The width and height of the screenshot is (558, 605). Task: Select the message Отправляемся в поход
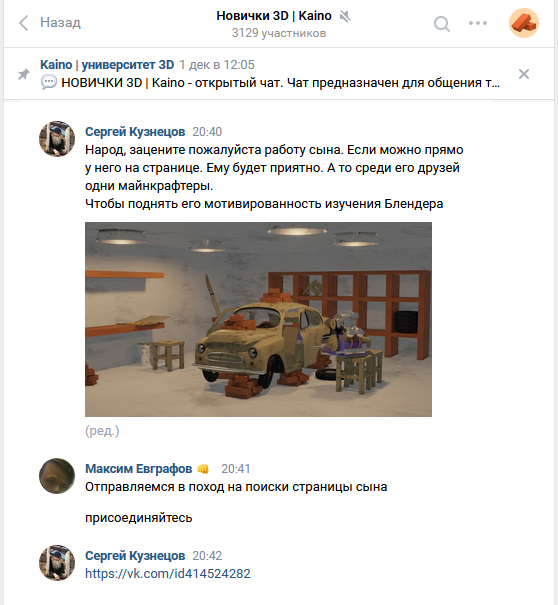coord(236,487)
